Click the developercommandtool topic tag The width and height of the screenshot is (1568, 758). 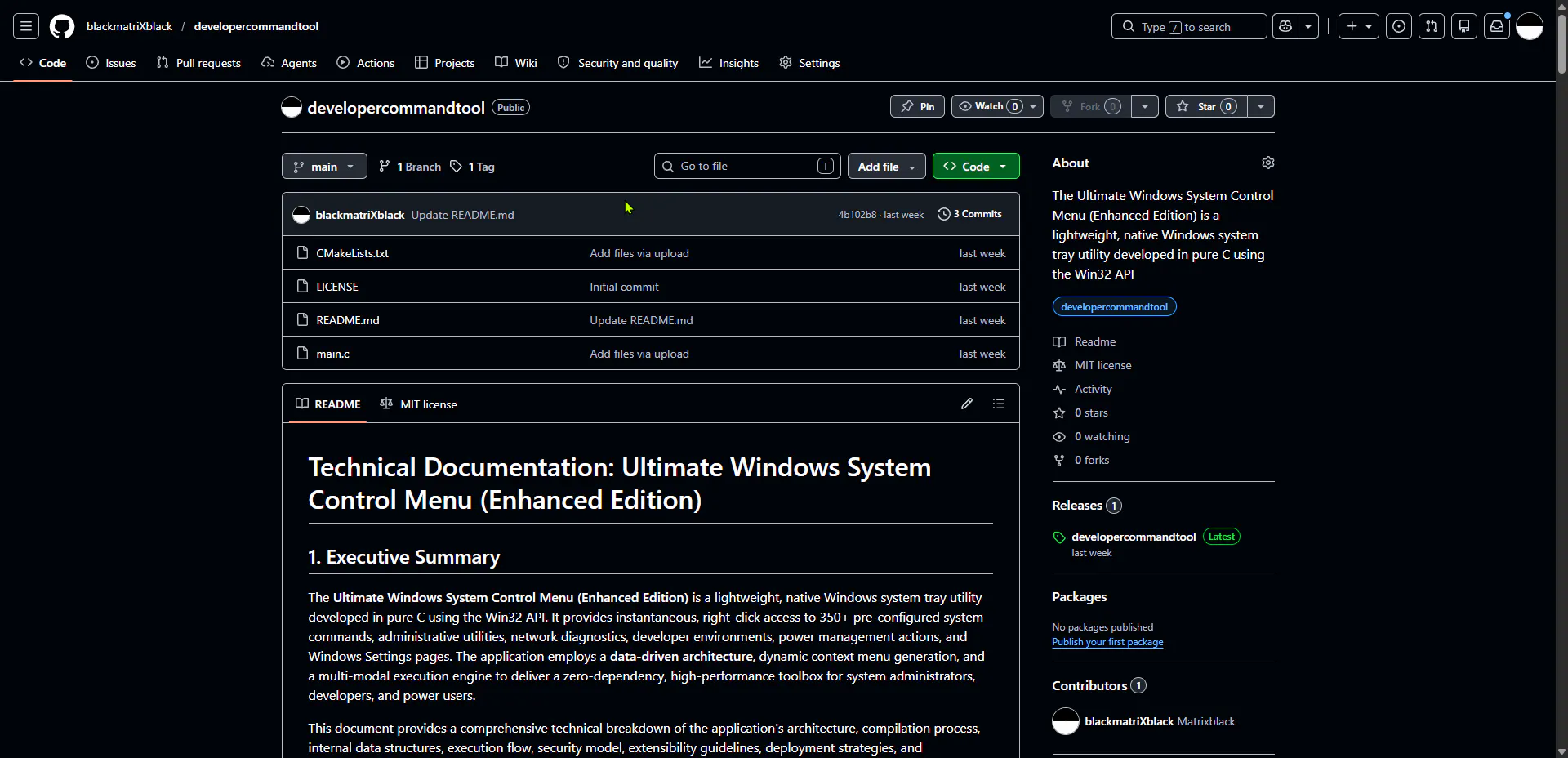point(1114,307)
